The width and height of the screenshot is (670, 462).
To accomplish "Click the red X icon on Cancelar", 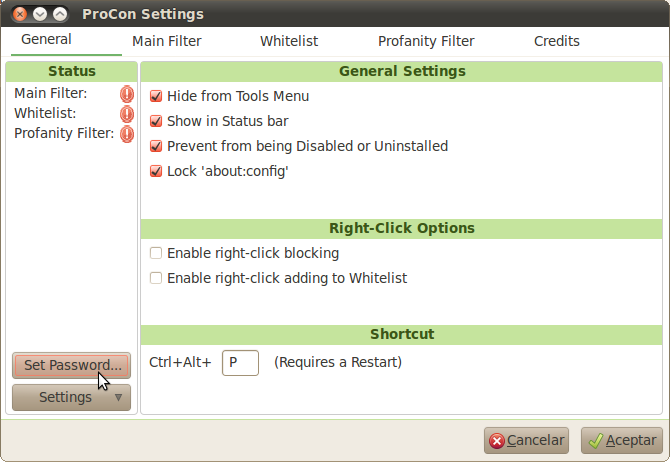I will pyautogui.click(x=497, y=441).
